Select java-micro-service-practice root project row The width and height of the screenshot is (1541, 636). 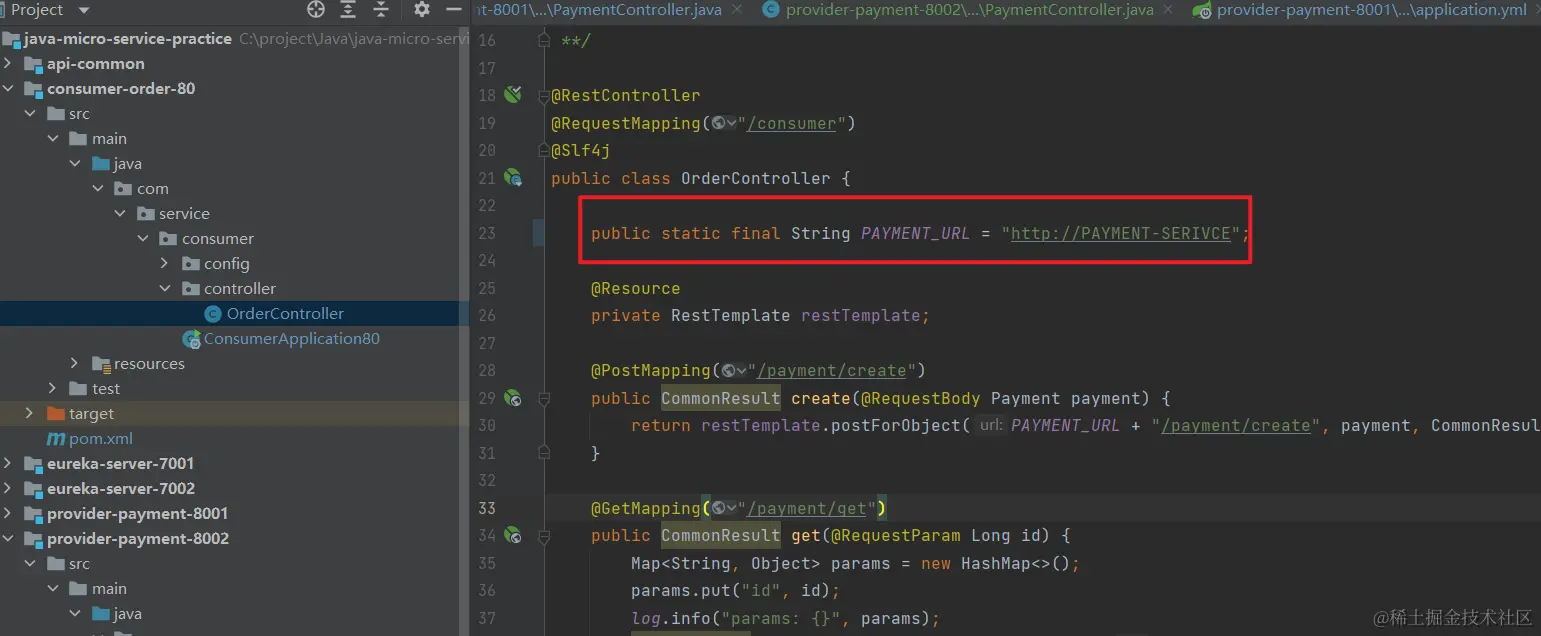coord(234,39)
